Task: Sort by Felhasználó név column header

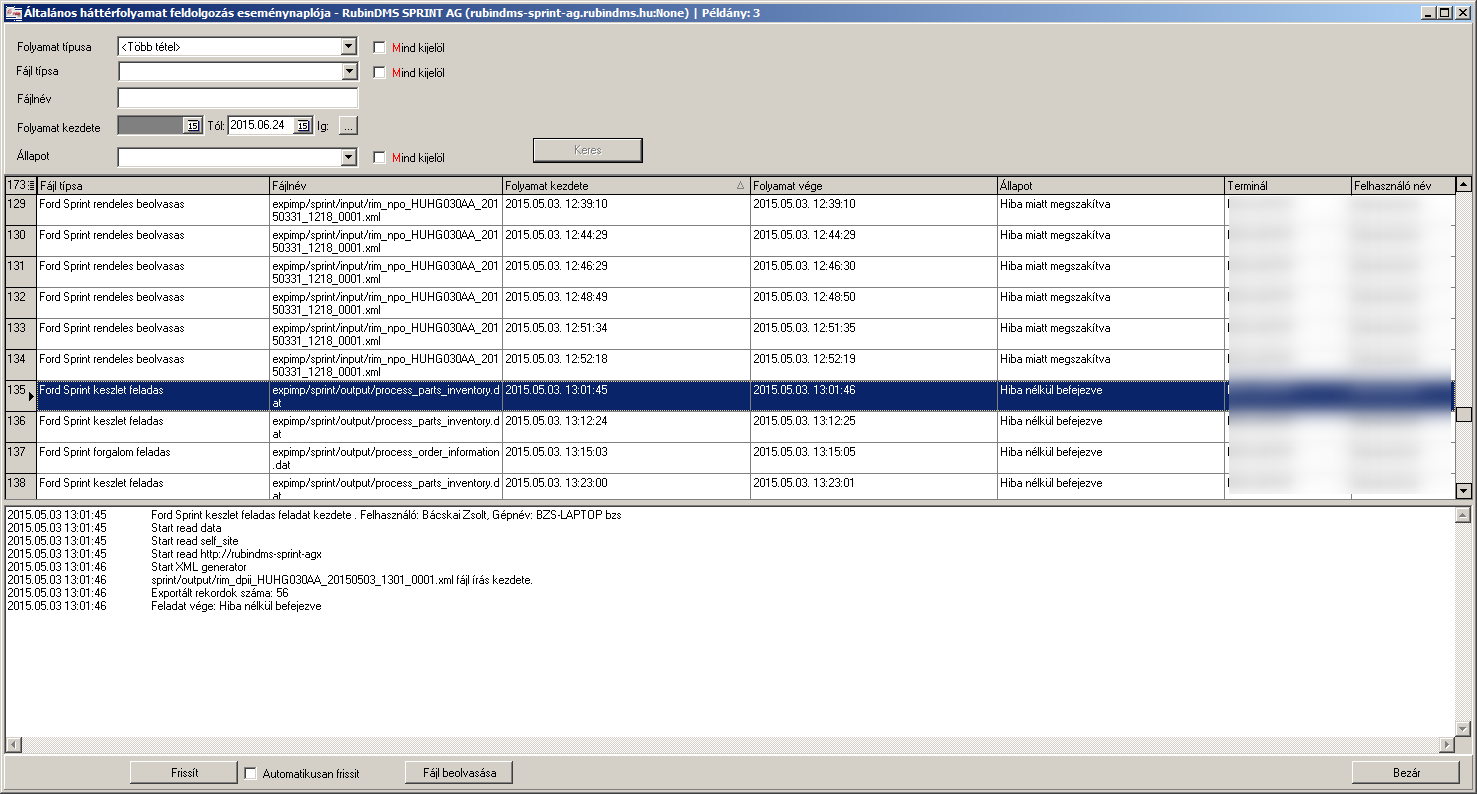Action: click(x=1402, y=186)
